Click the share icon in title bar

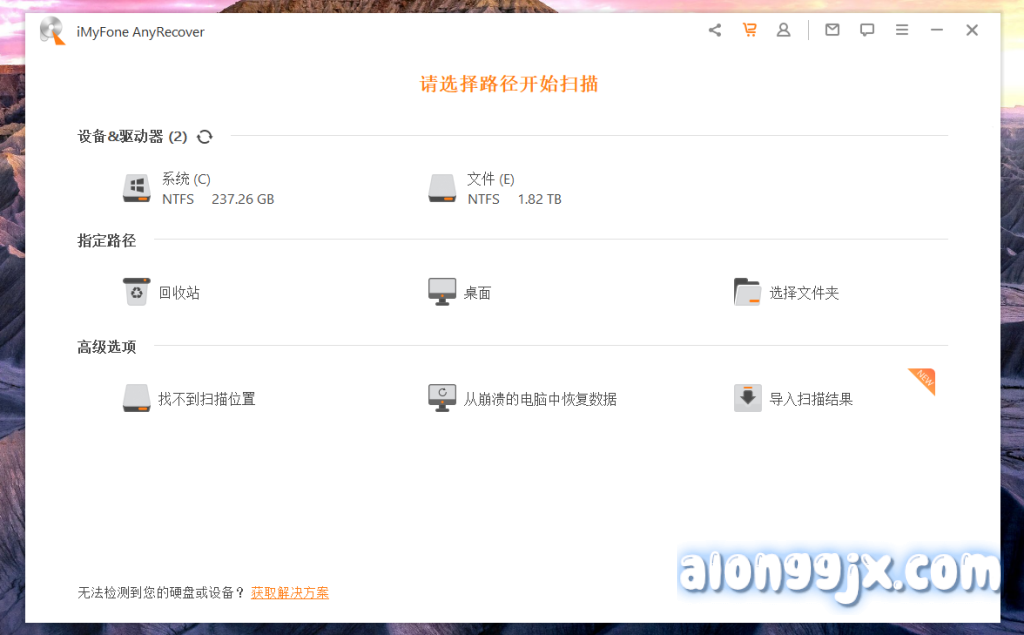pos(714,30)
